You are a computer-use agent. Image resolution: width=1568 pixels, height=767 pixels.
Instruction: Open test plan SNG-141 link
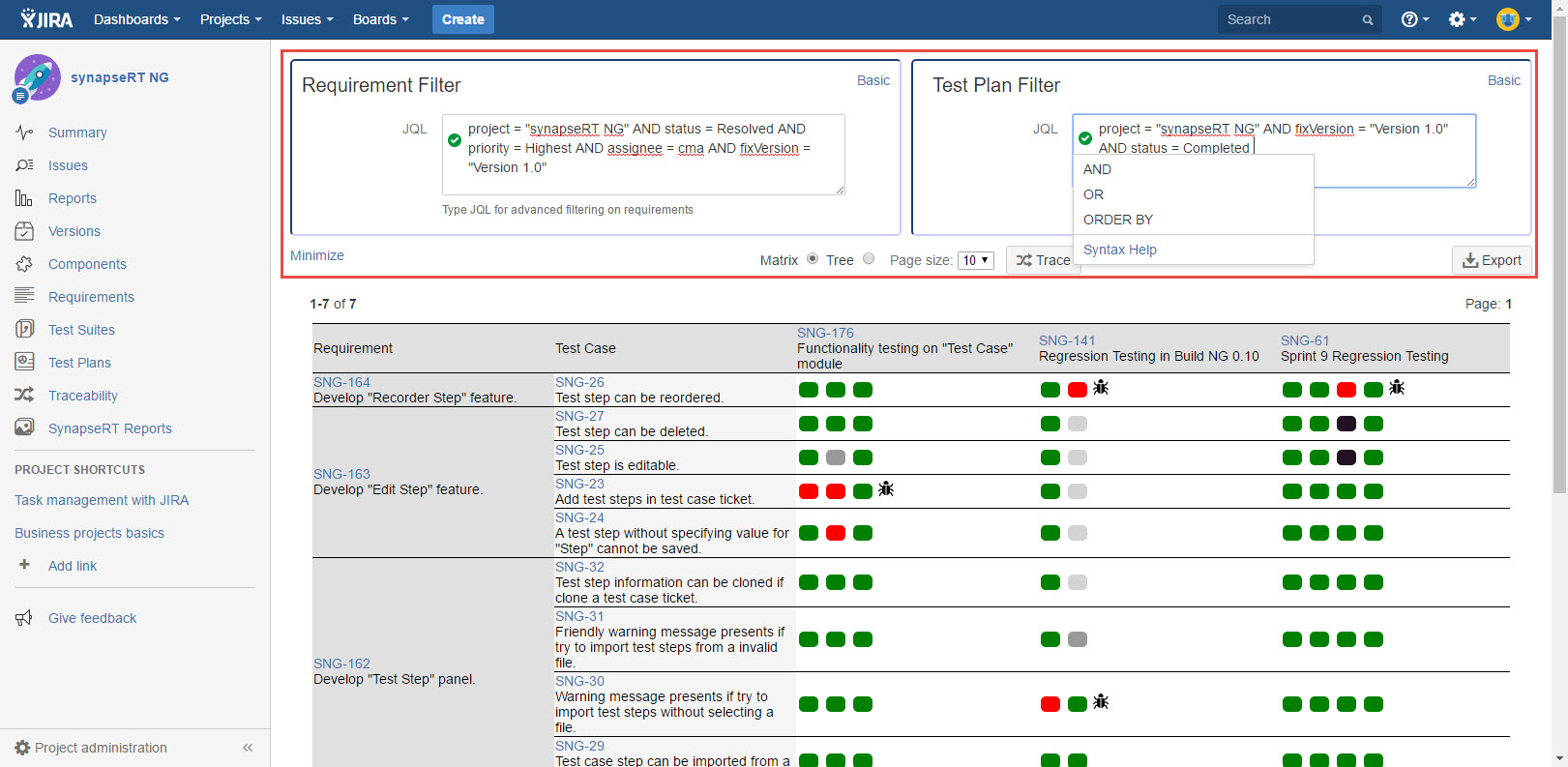tap(1067, 340)
